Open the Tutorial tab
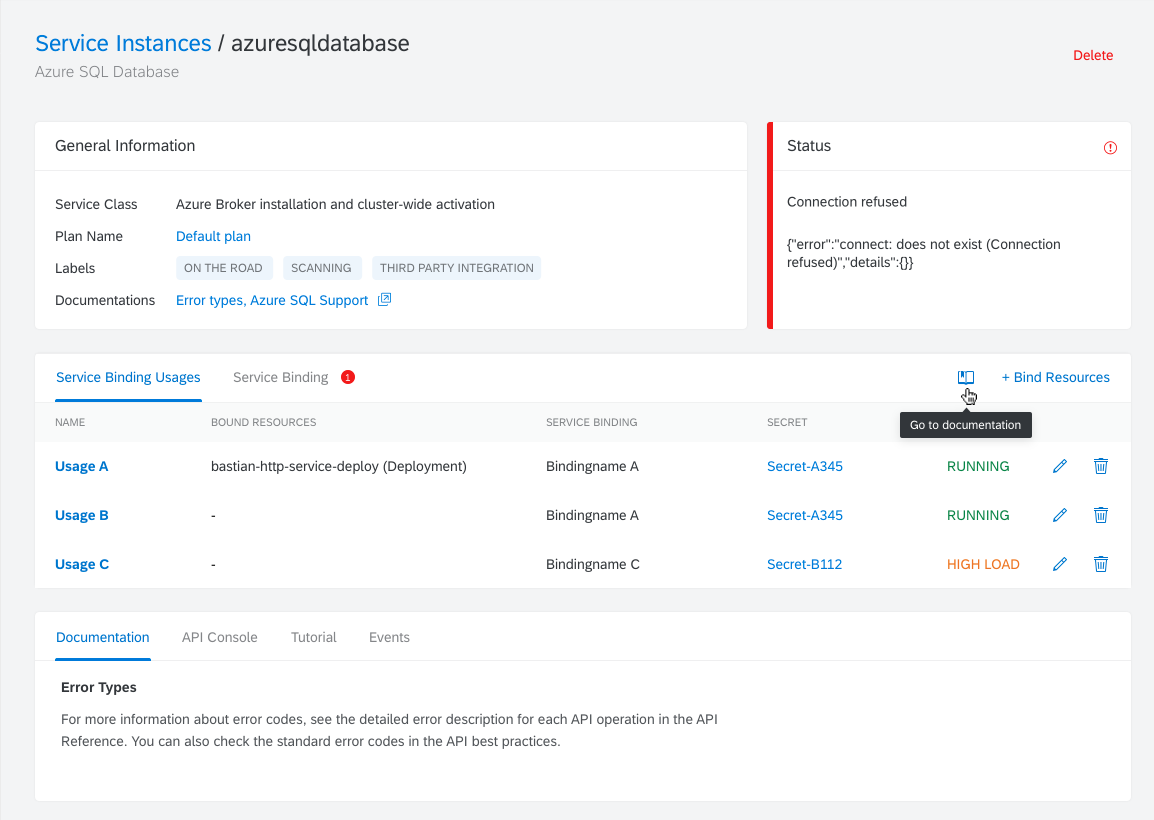 (x=314, y=637)
